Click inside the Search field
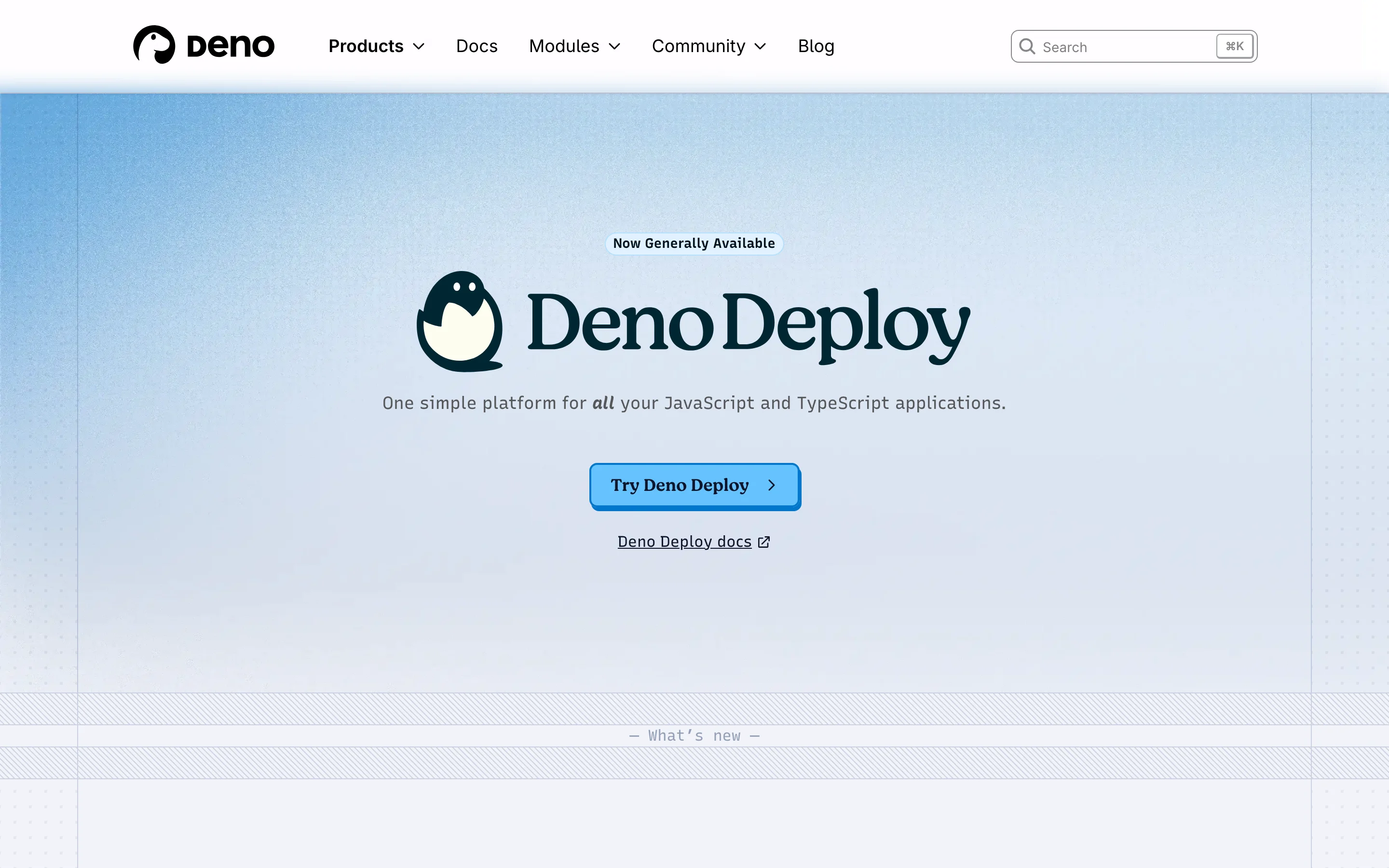The width and height of the screenshot is (1389, 868). [1119, 46]
